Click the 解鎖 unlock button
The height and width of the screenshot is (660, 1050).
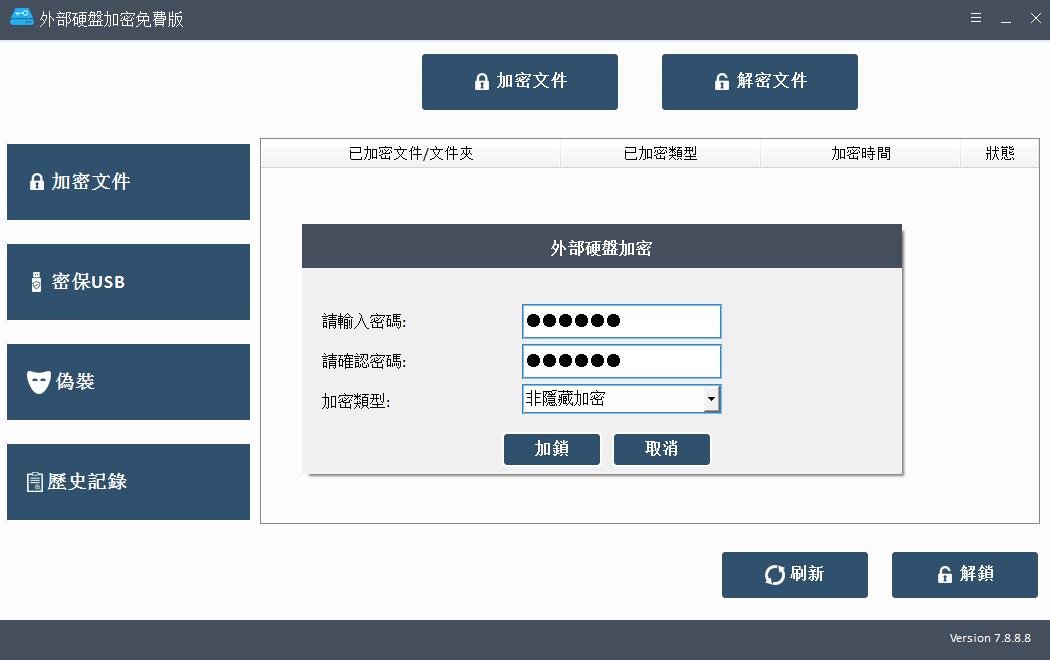(x=965, y=575)
